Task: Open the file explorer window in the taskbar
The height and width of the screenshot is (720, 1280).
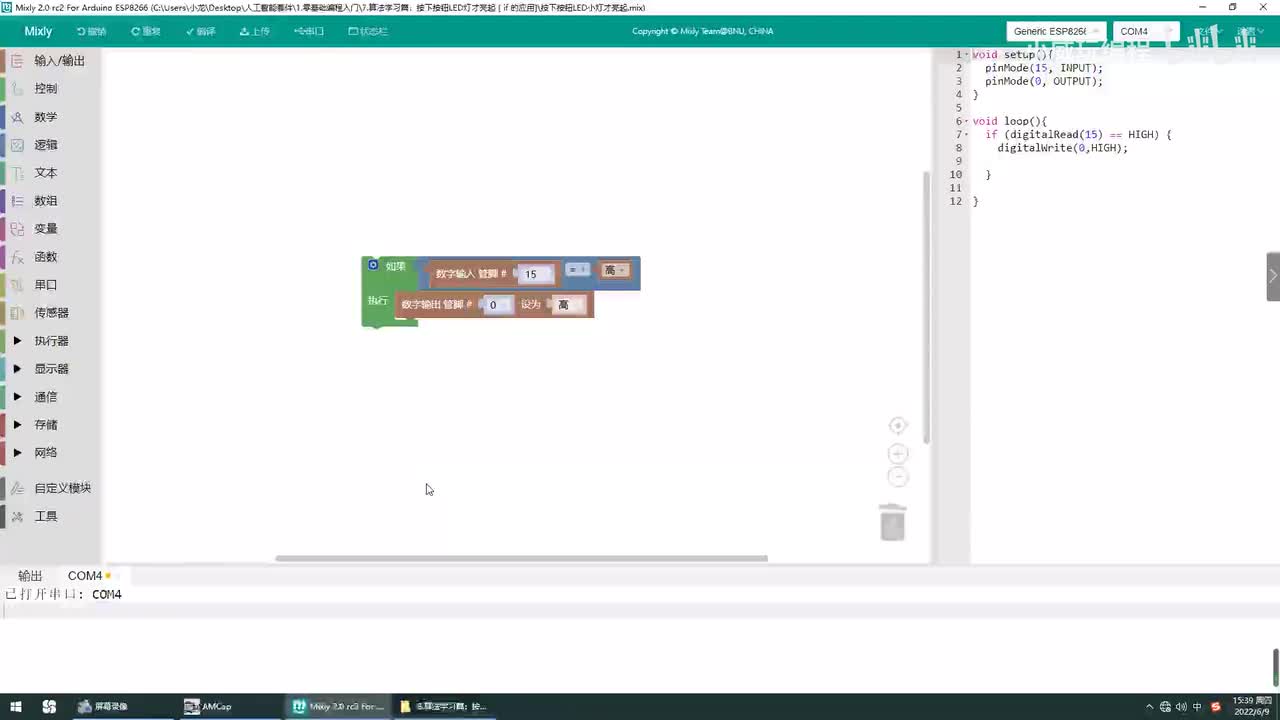Action: tap(443, 706)
